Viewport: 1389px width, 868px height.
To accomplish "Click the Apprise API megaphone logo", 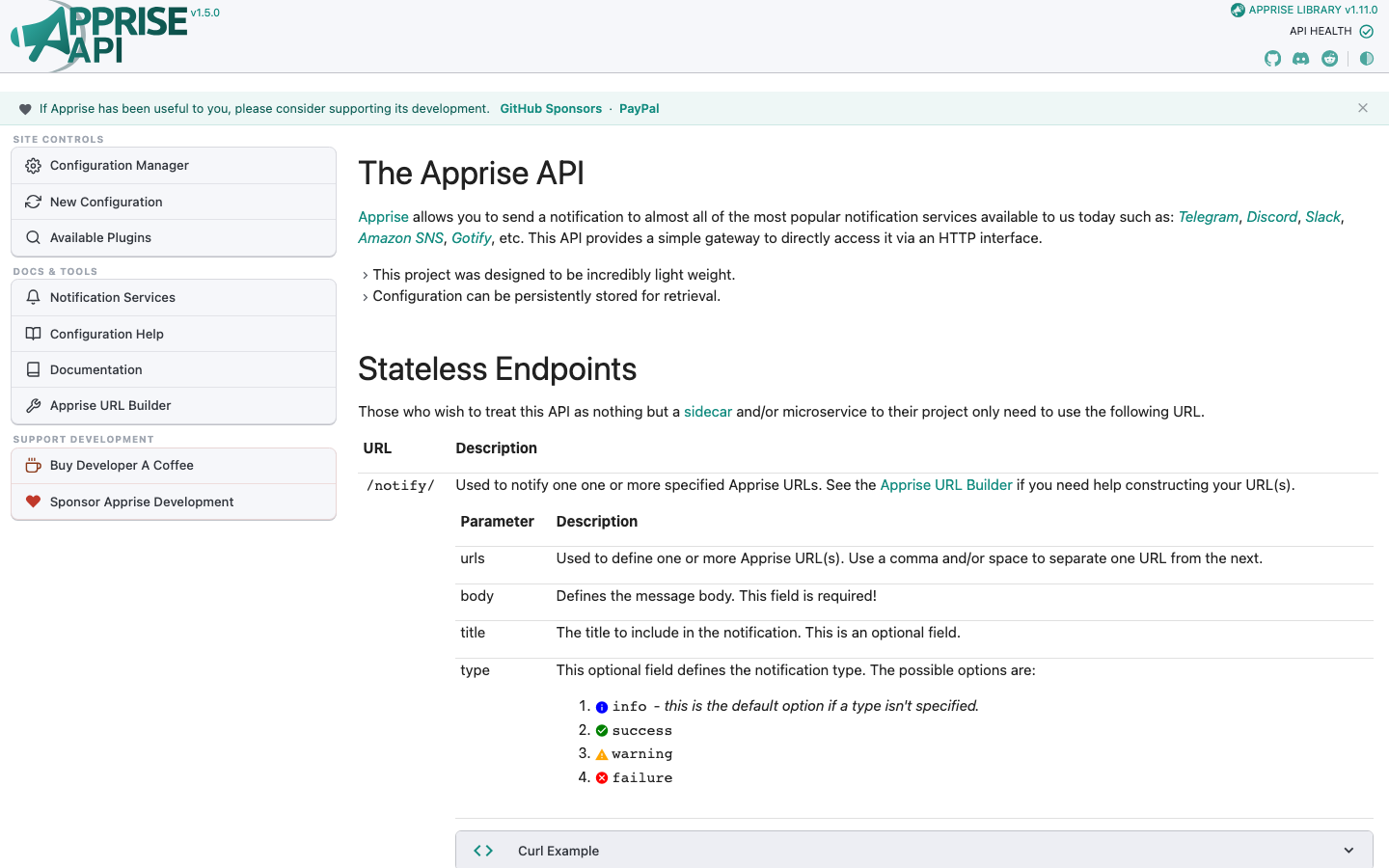I will 99,37.
